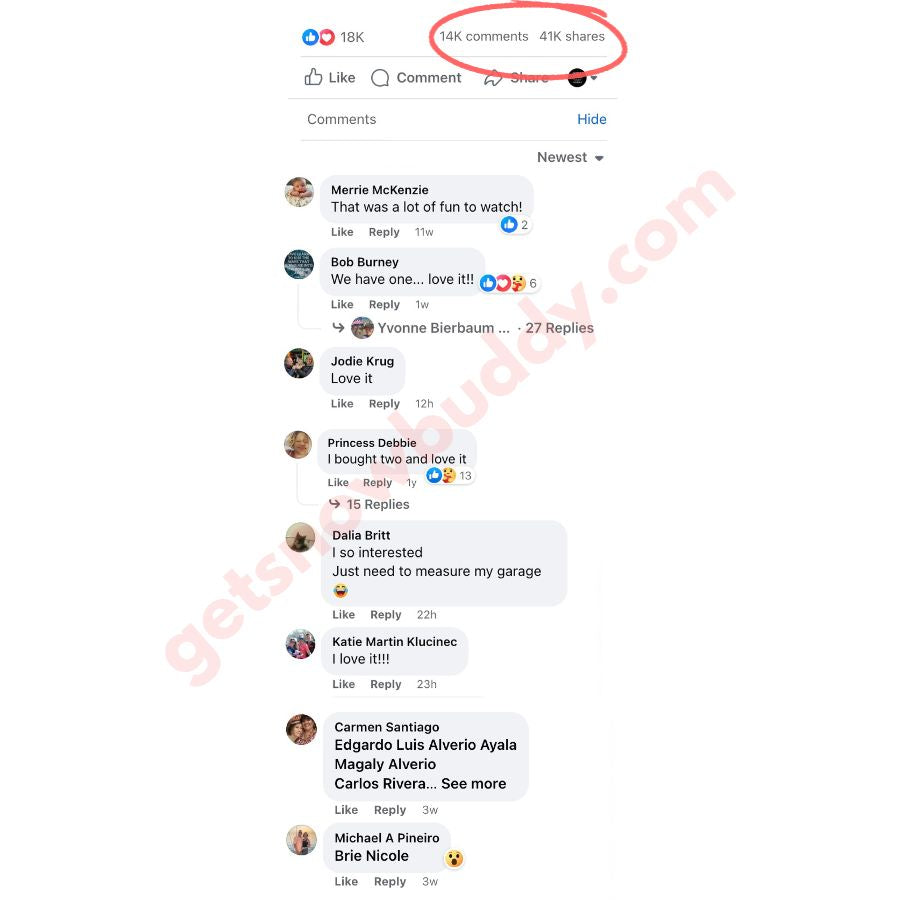900x900 pixels.
Task: Click the thumbs-up Like icon under the post
Action: coord(313,77)
